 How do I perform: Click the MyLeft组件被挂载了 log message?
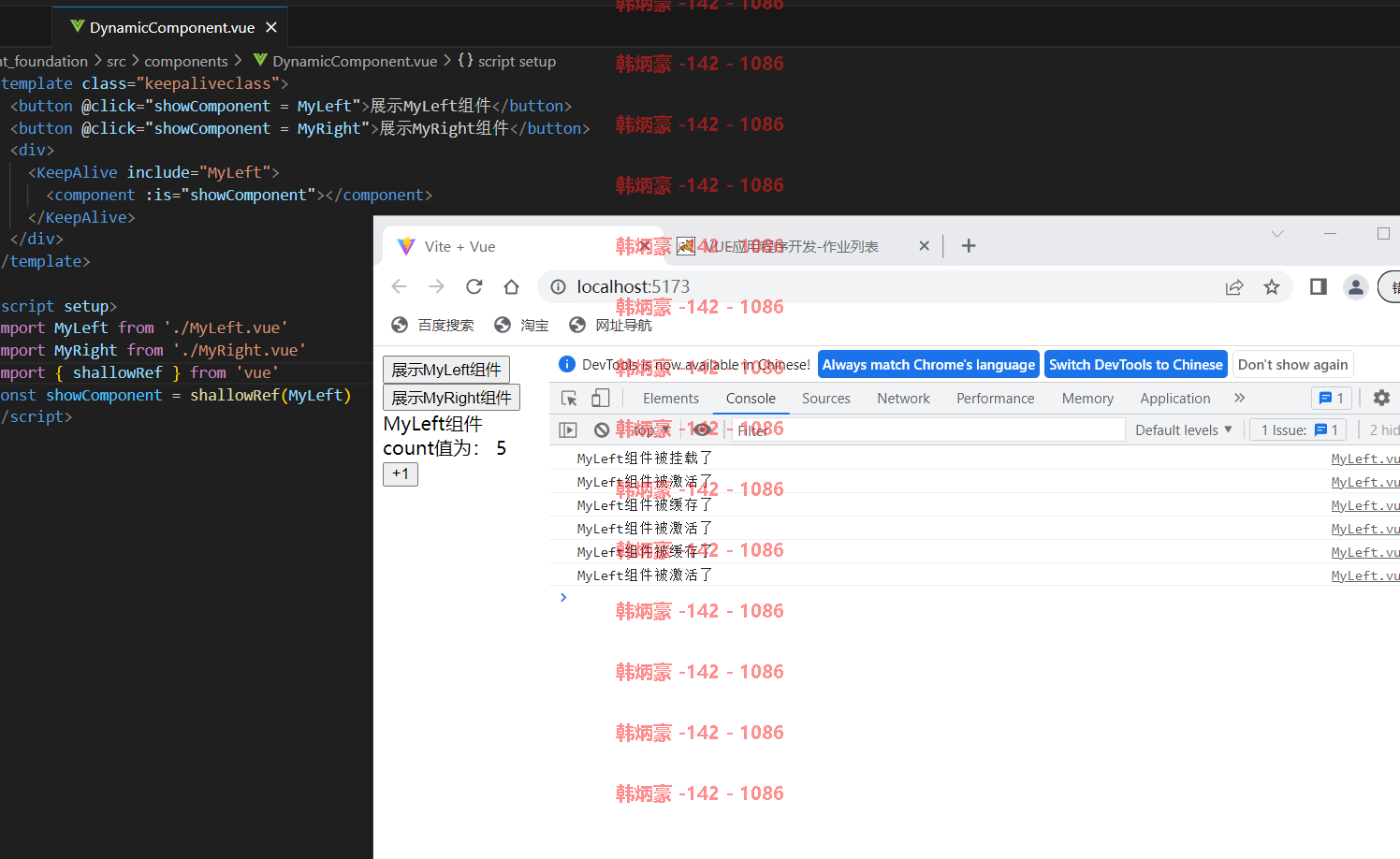645,459
